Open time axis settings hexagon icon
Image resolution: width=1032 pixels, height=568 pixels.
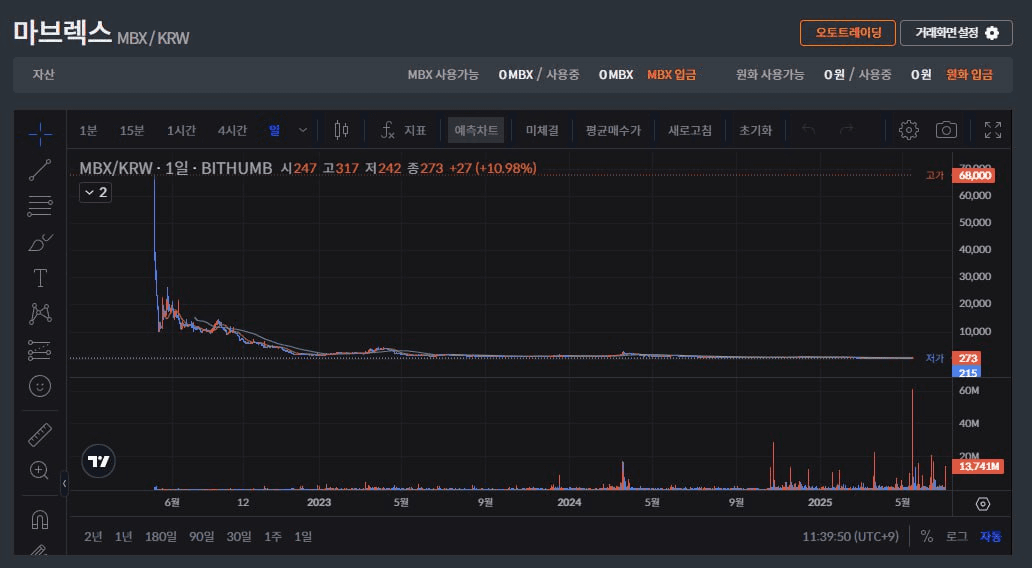coord(983,503)
